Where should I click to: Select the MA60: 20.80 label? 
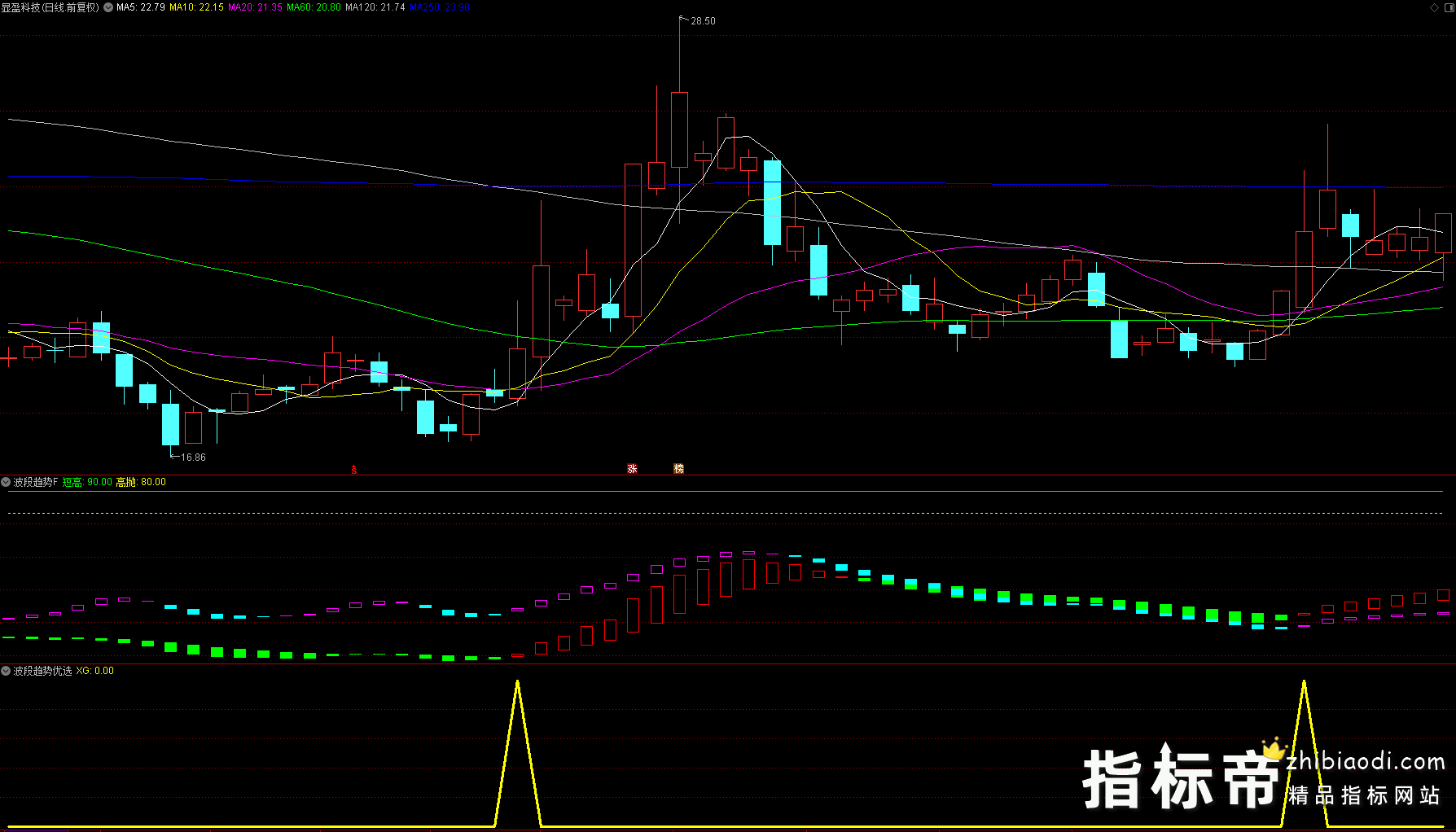pyautogui.click(x=314, y=7)
